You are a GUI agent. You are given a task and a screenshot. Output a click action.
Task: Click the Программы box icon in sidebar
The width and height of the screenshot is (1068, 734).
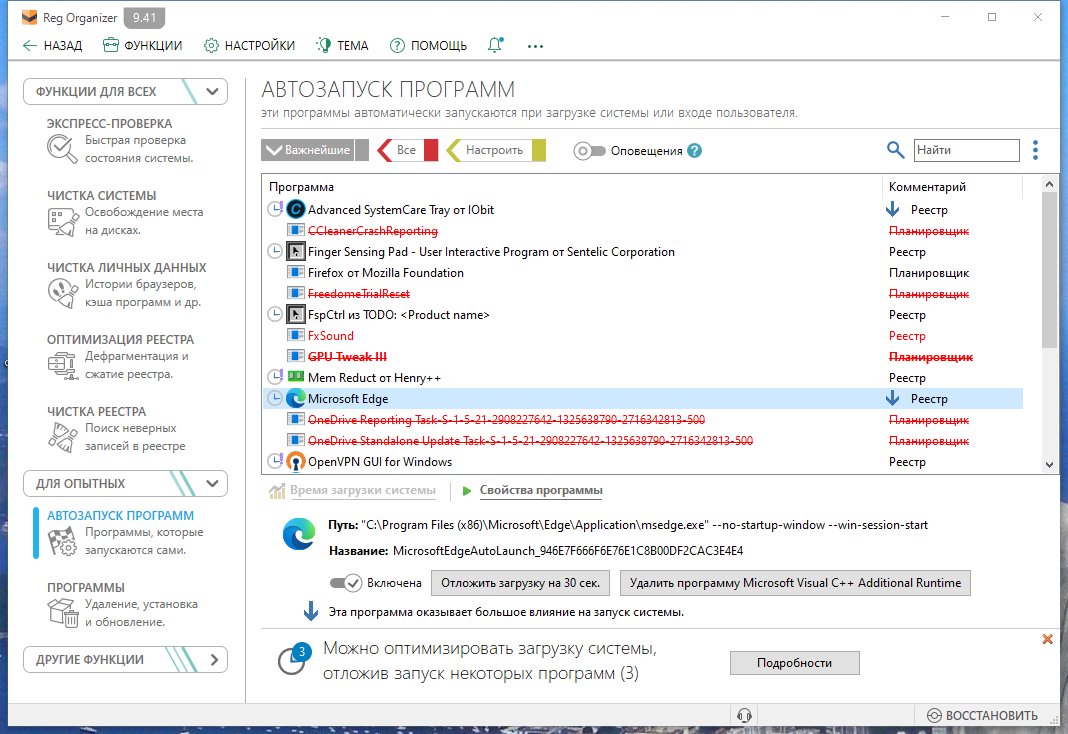coord(63,612)
